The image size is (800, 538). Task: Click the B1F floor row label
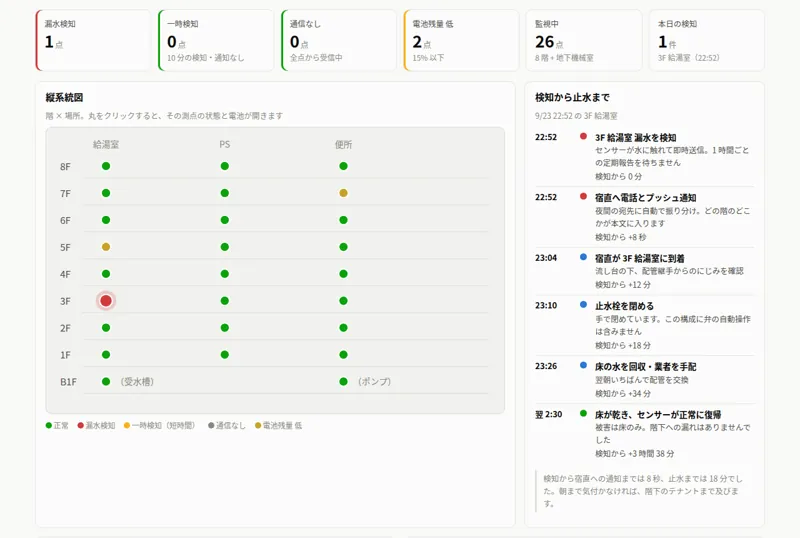pos(68,382)
